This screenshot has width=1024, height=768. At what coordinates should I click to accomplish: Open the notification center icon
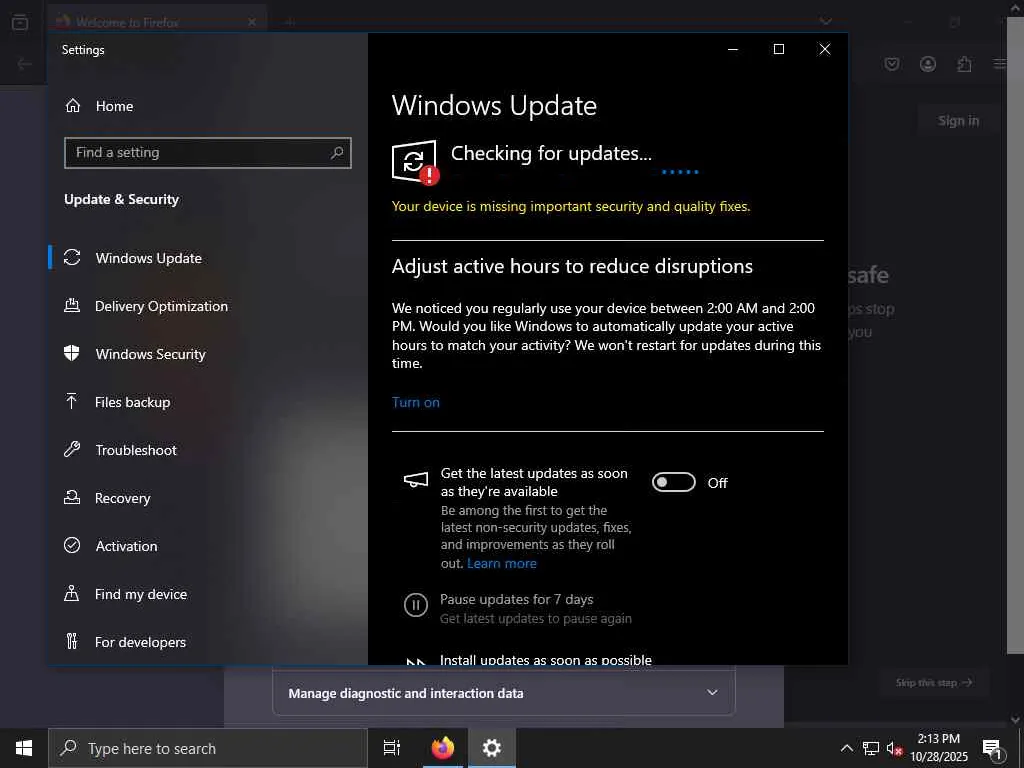tap(993, 749)
